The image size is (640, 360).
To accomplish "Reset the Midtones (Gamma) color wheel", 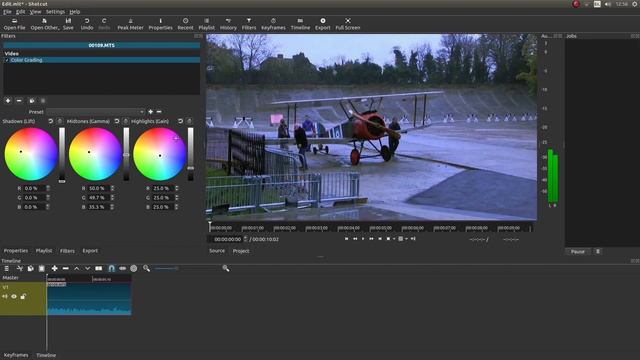I will (117, 121).
